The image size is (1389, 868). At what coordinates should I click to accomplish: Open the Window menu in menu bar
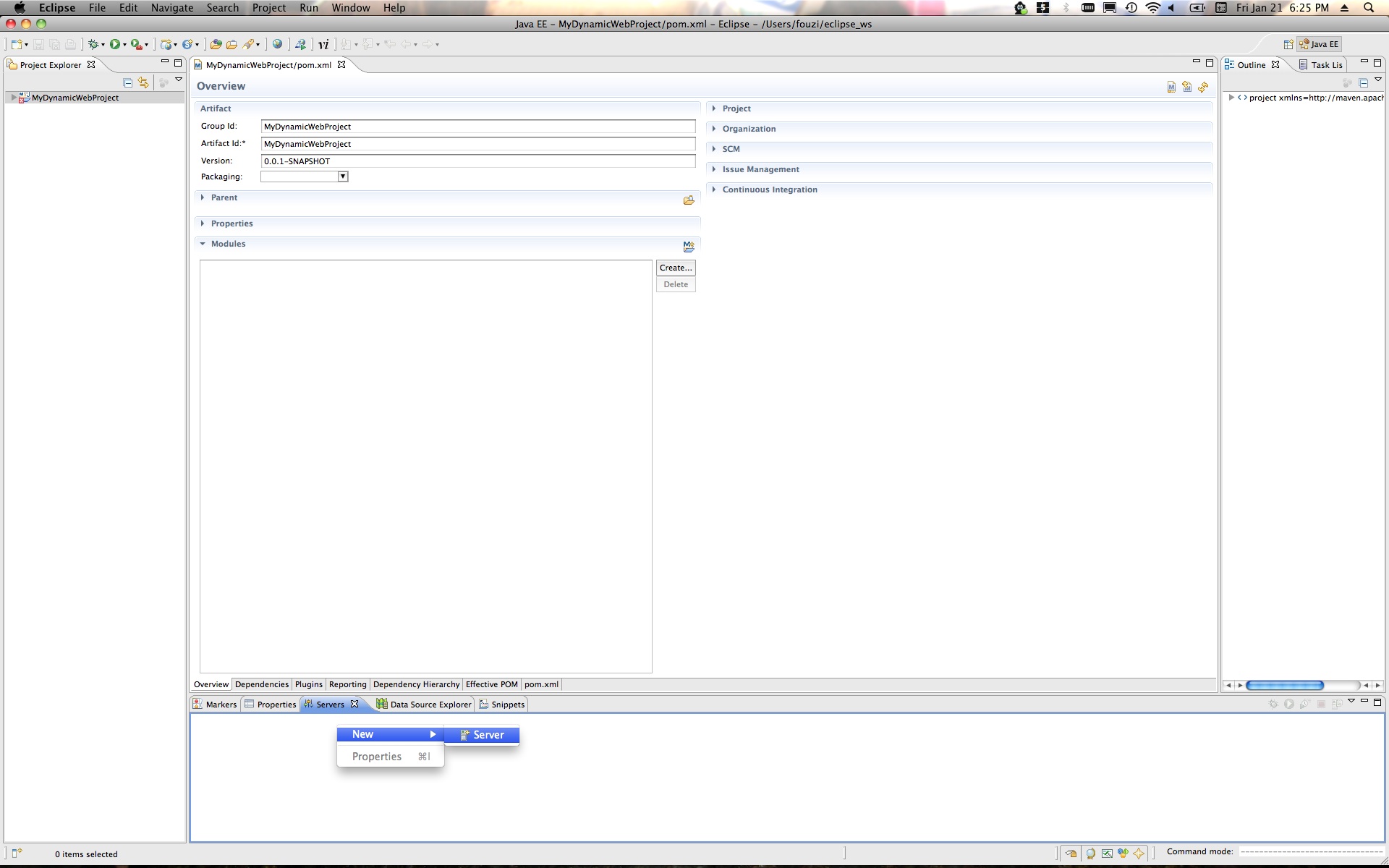351,8
